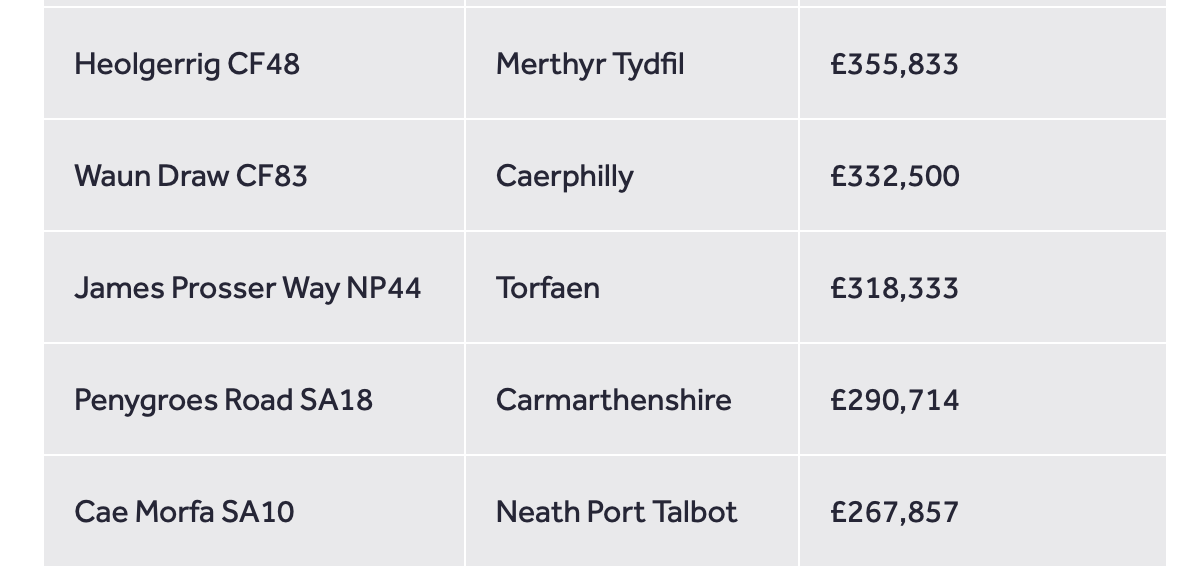Select the £332,500 price value

click(x=894, y=177)
